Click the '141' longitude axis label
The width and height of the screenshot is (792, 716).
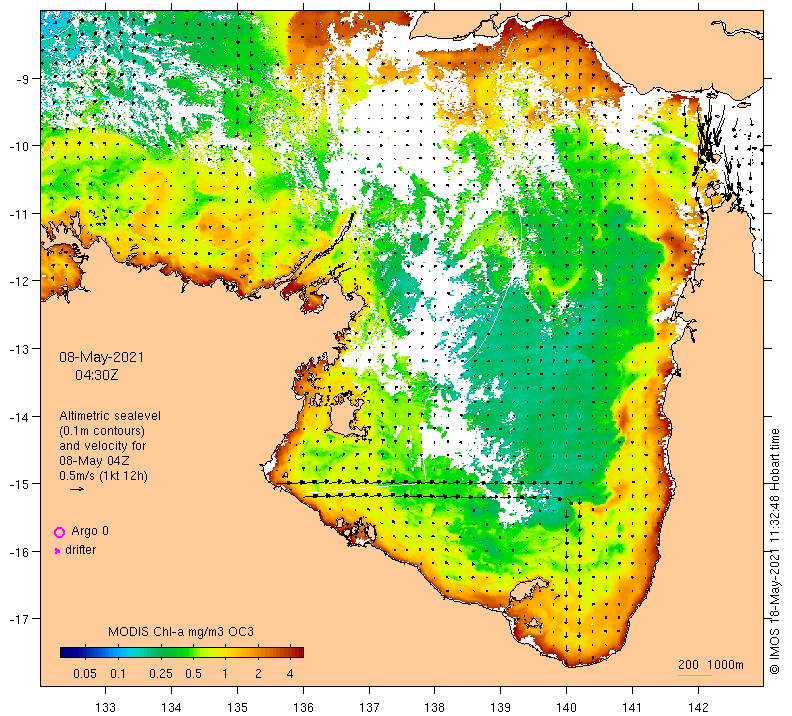pyautogui.click(x=632, y=707)
